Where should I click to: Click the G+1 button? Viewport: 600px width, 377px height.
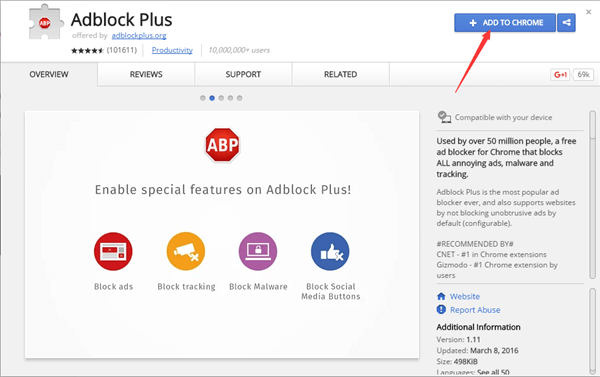click(560, 75)
